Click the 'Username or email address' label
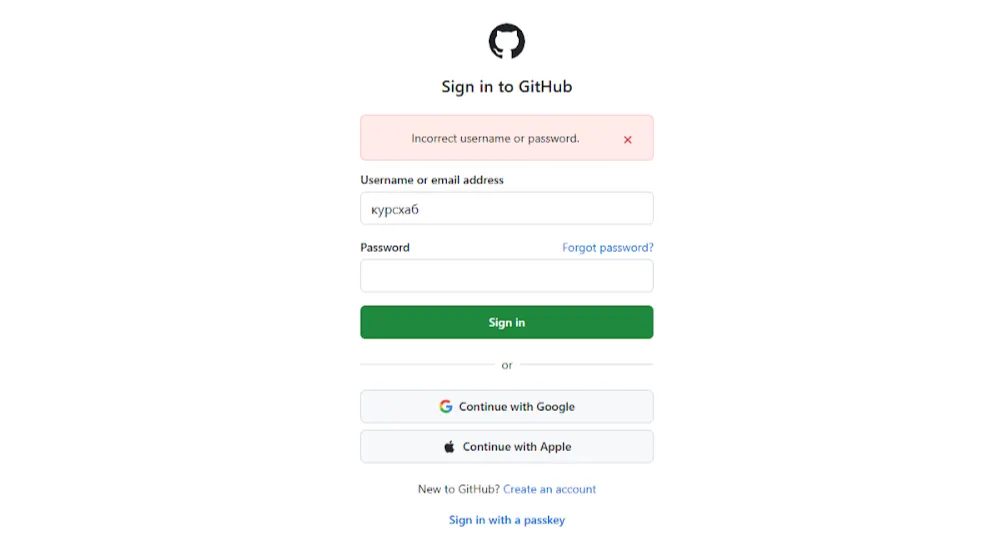The image size is (991, 558). click(x=432, y=180)
